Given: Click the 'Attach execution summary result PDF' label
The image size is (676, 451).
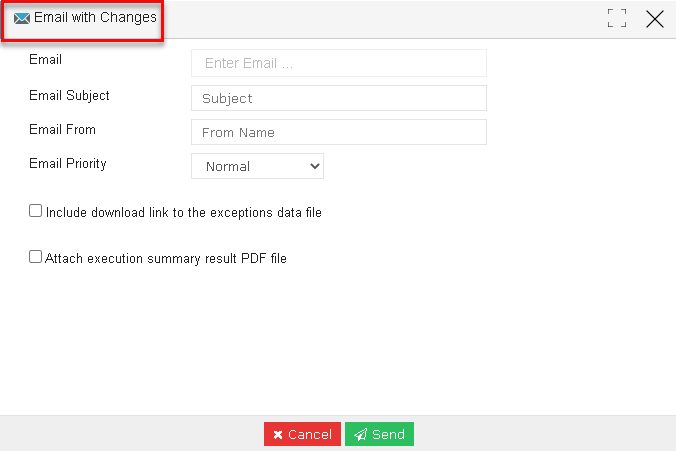Looking at the screenshot, I should click(166, 258).
